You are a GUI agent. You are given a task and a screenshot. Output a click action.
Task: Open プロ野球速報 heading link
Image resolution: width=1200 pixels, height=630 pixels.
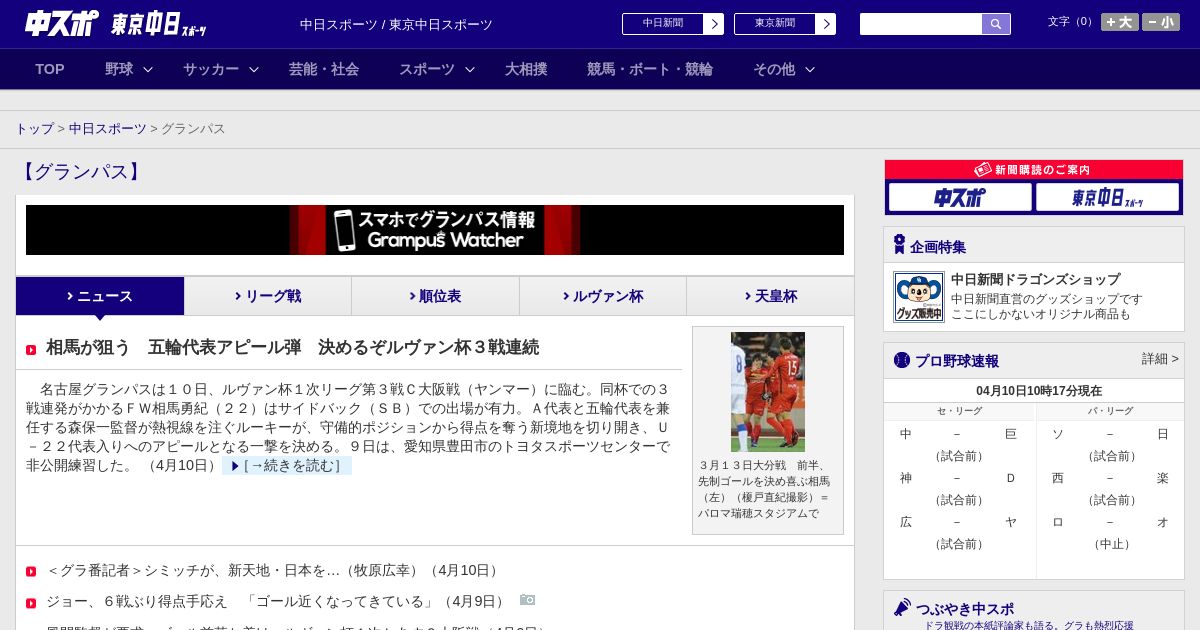957,361
